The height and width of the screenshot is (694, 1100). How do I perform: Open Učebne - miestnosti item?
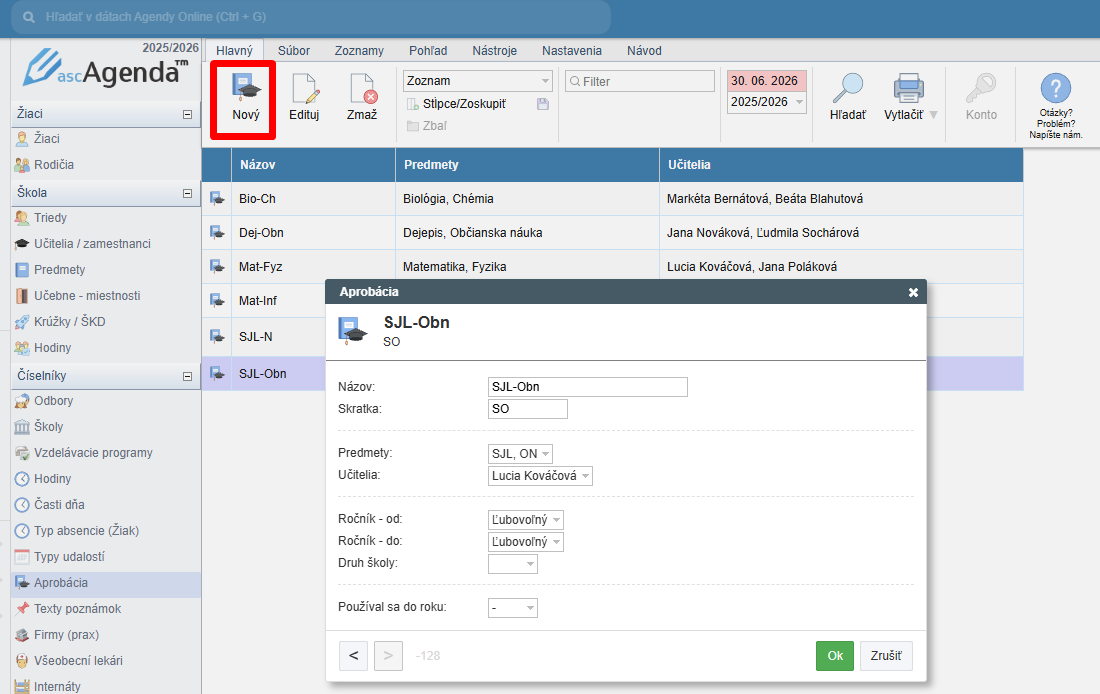click(87, 295)
